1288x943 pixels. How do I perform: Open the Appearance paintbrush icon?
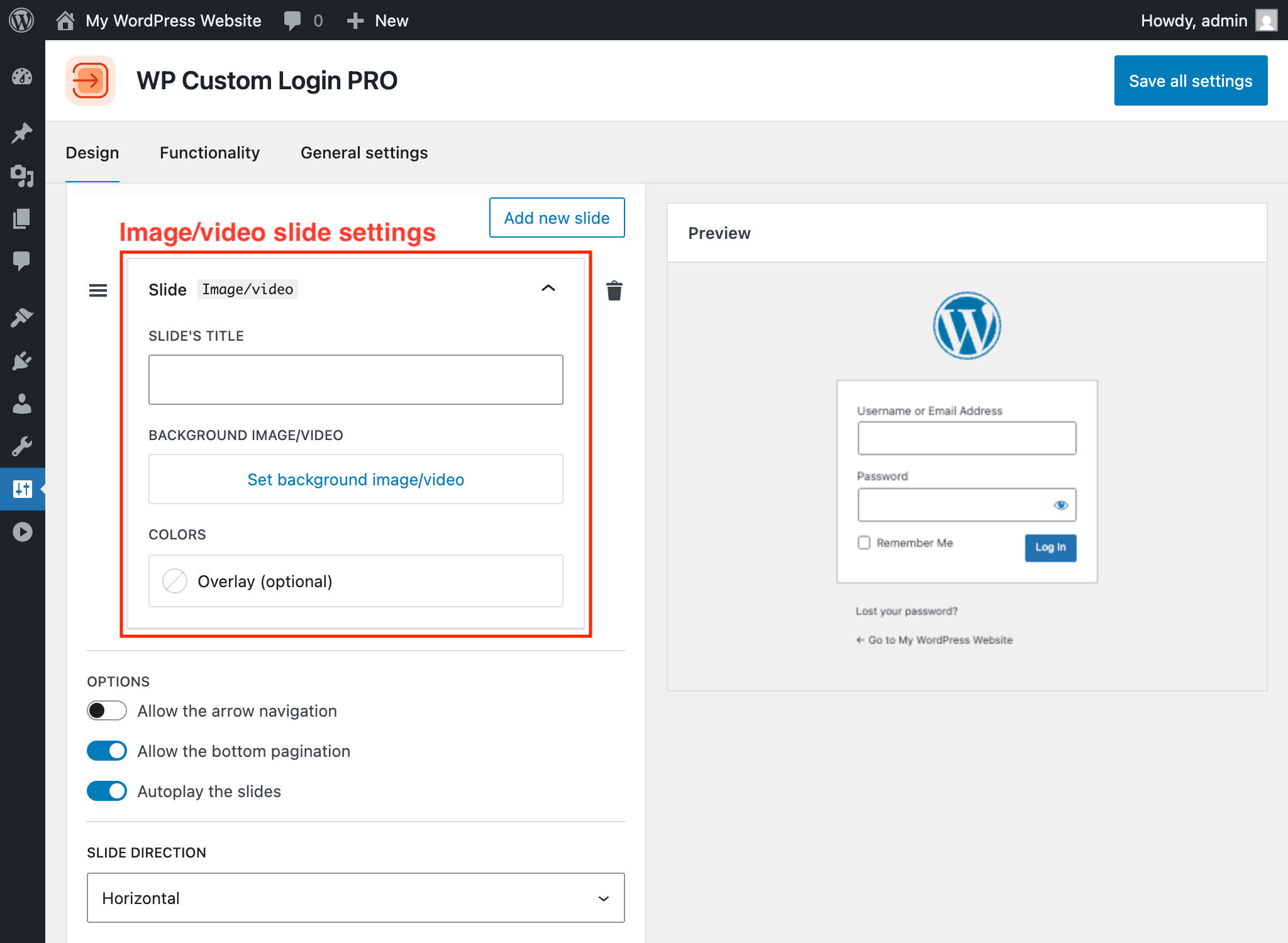pyautogui.click(x=23, y=316)
